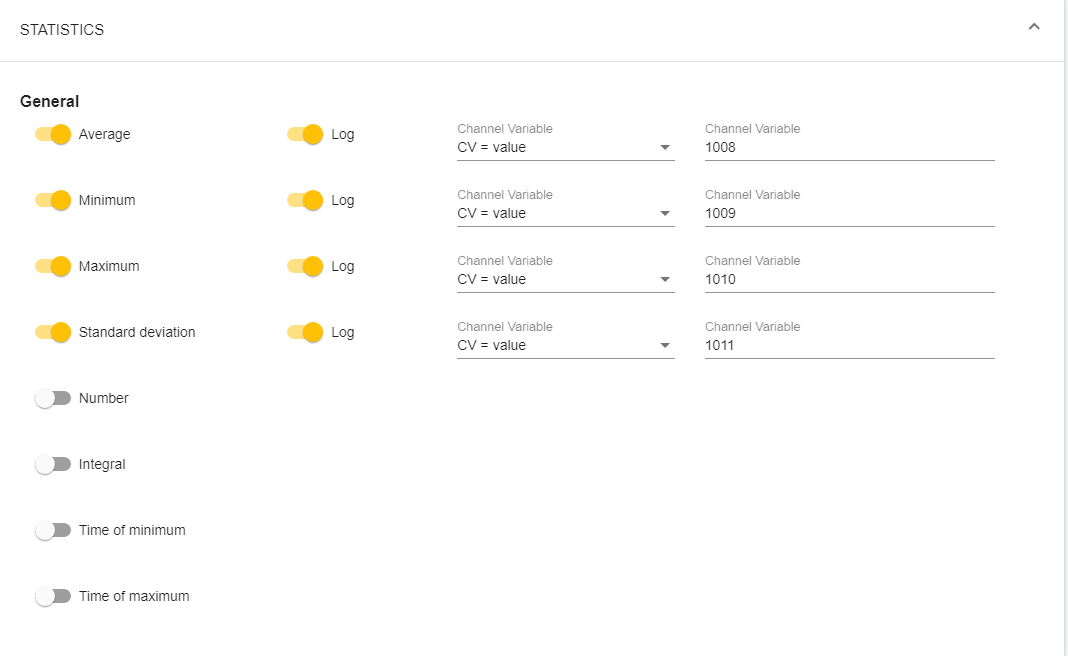Open Channel Variable dropdown for Average
The image size is (1068, 656).
tap(565, 147)
